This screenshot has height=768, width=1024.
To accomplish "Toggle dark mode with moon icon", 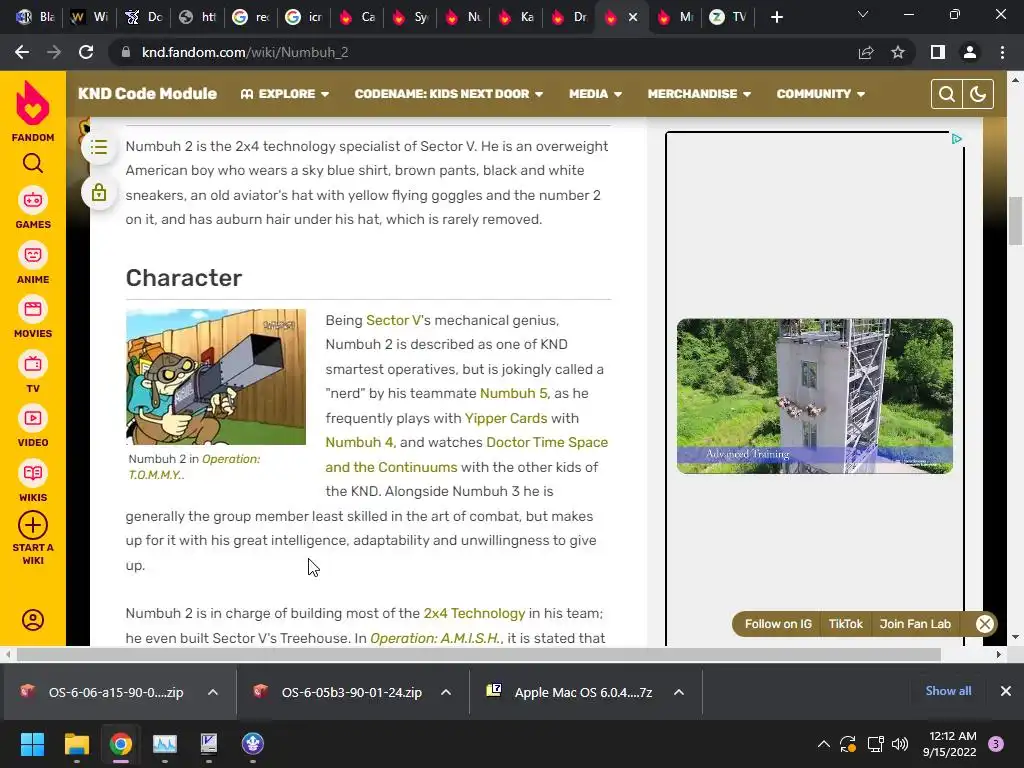I will click(x=978, y=94).
